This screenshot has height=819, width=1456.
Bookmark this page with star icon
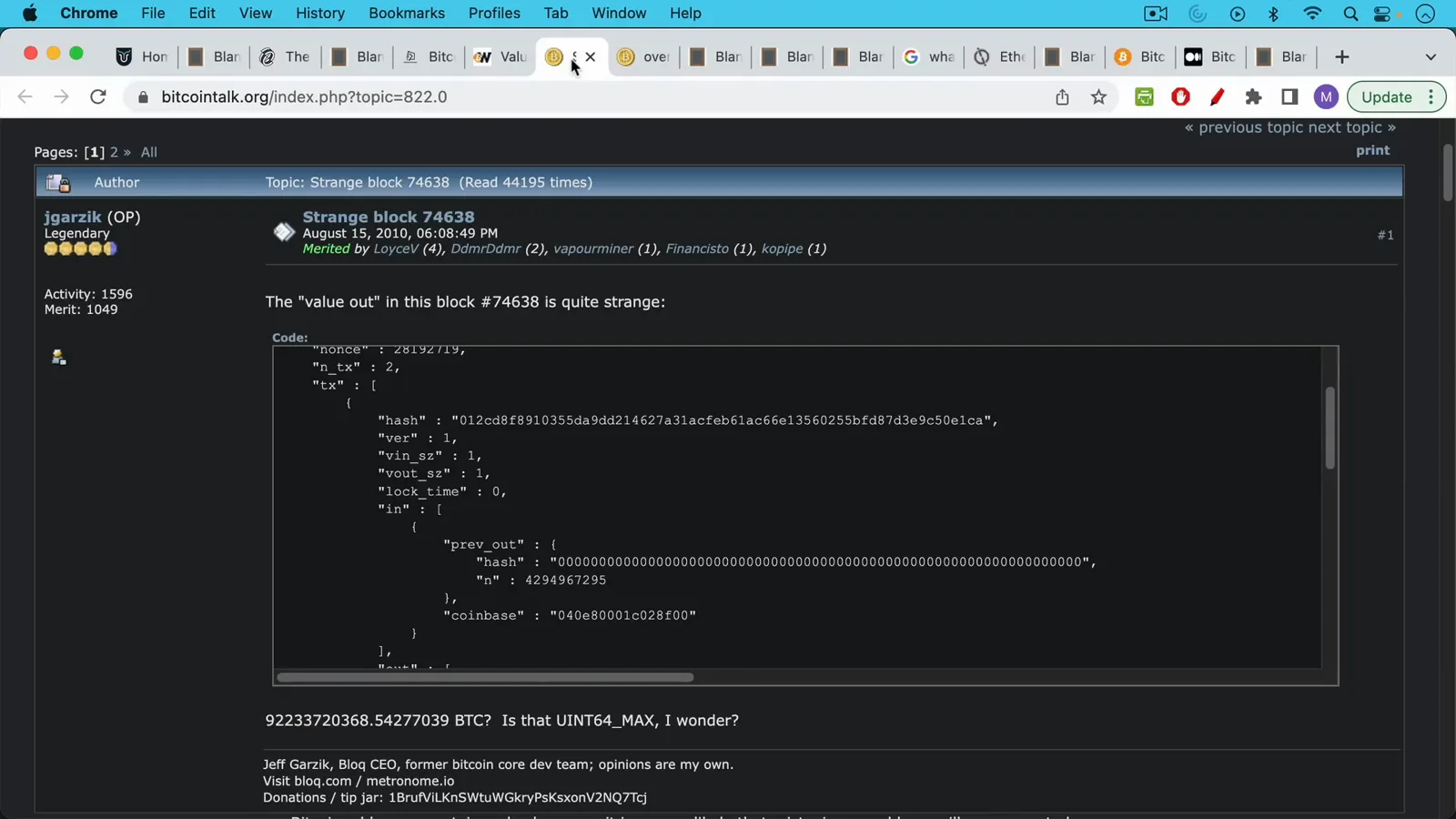[1099, 96]
